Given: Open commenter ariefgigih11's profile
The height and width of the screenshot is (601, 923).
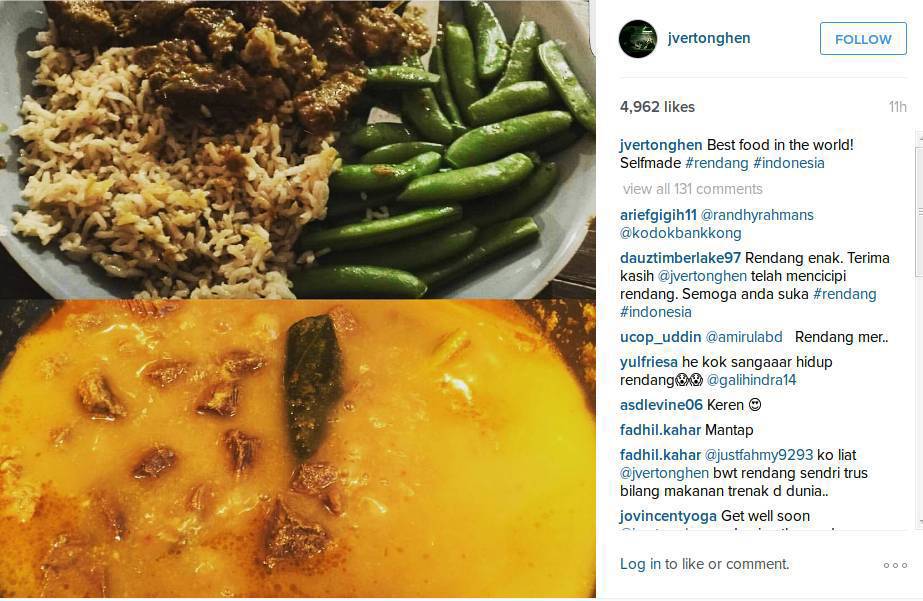Looking at the screenshot, I should [x=658, y=215].
